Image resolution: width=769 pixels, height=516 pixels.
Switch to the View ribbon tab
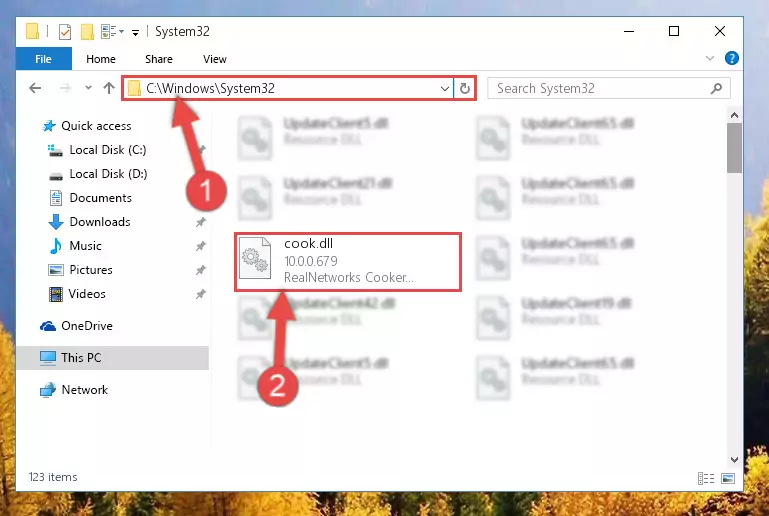pos(215,59)
